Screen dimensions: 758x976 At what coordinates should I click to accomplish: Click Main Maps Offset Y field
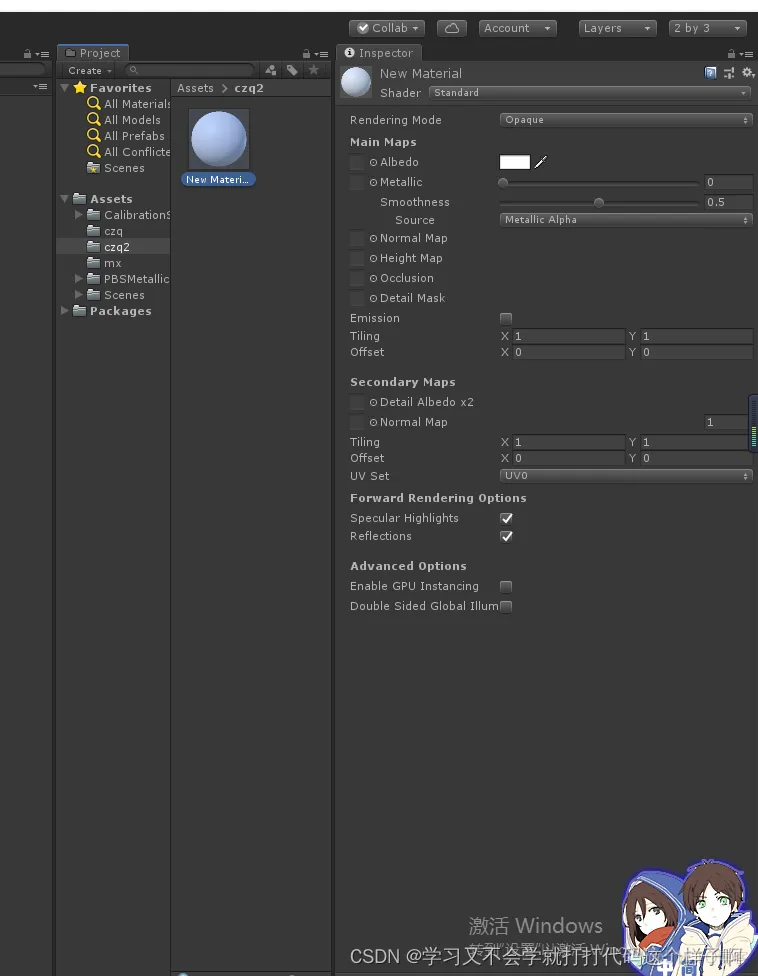[x=696, y=352]
